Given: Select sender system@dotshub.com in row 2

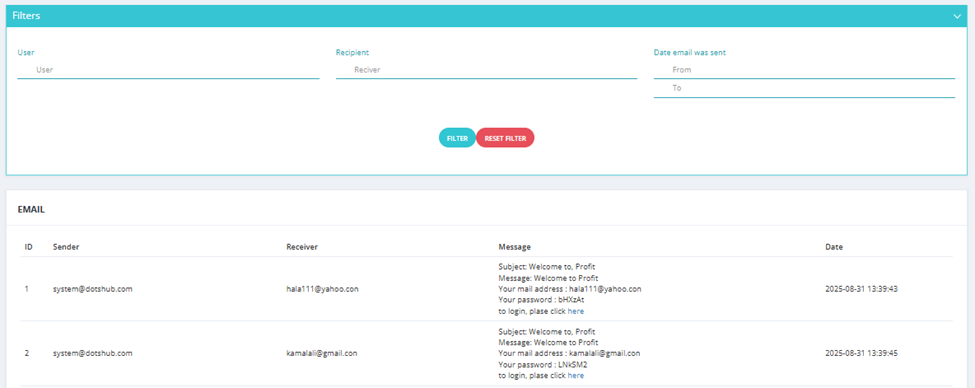Looking at the screenshot, I should [93, 353].
